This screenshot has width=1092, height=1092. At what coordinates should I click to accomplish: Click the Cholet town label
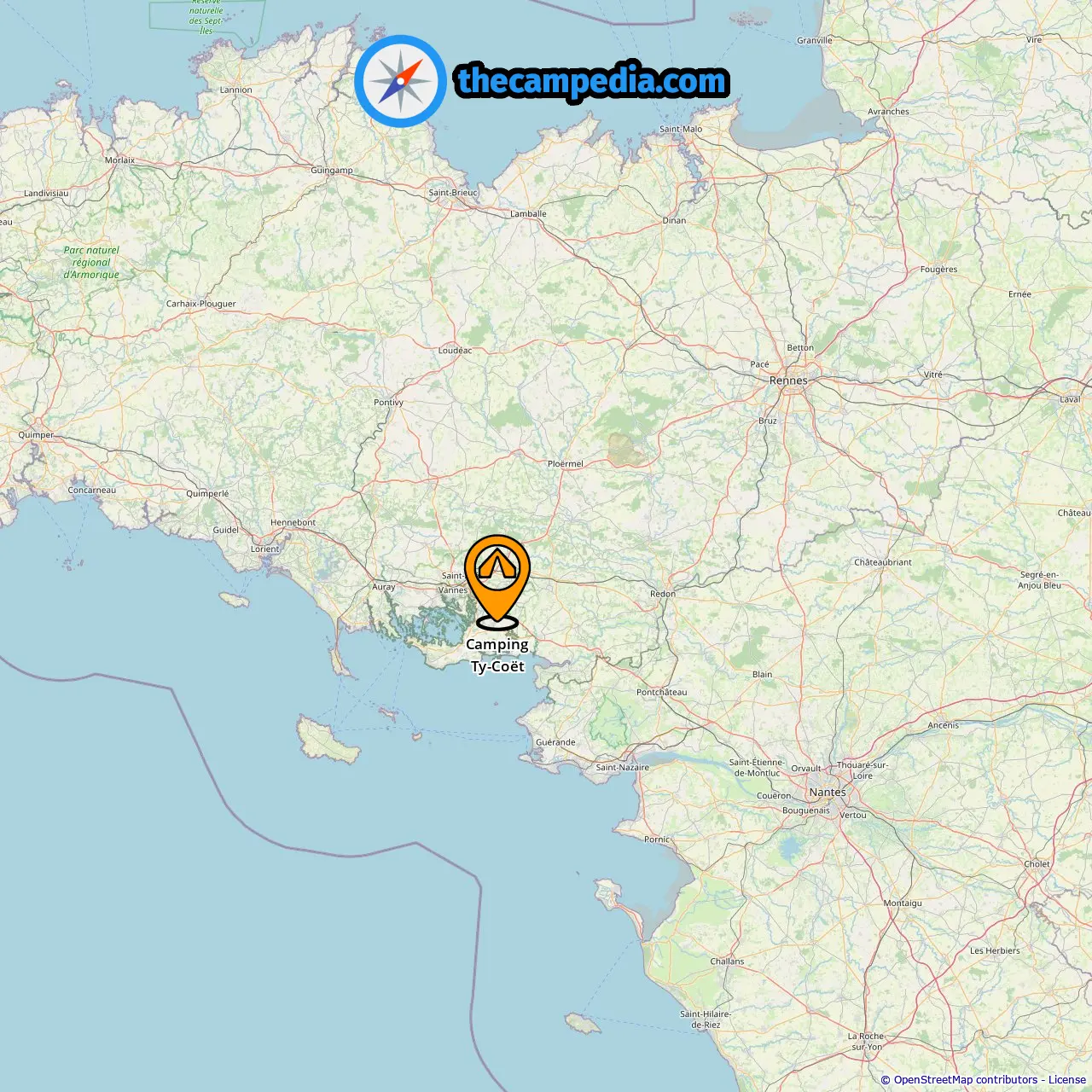point(1037,864)
